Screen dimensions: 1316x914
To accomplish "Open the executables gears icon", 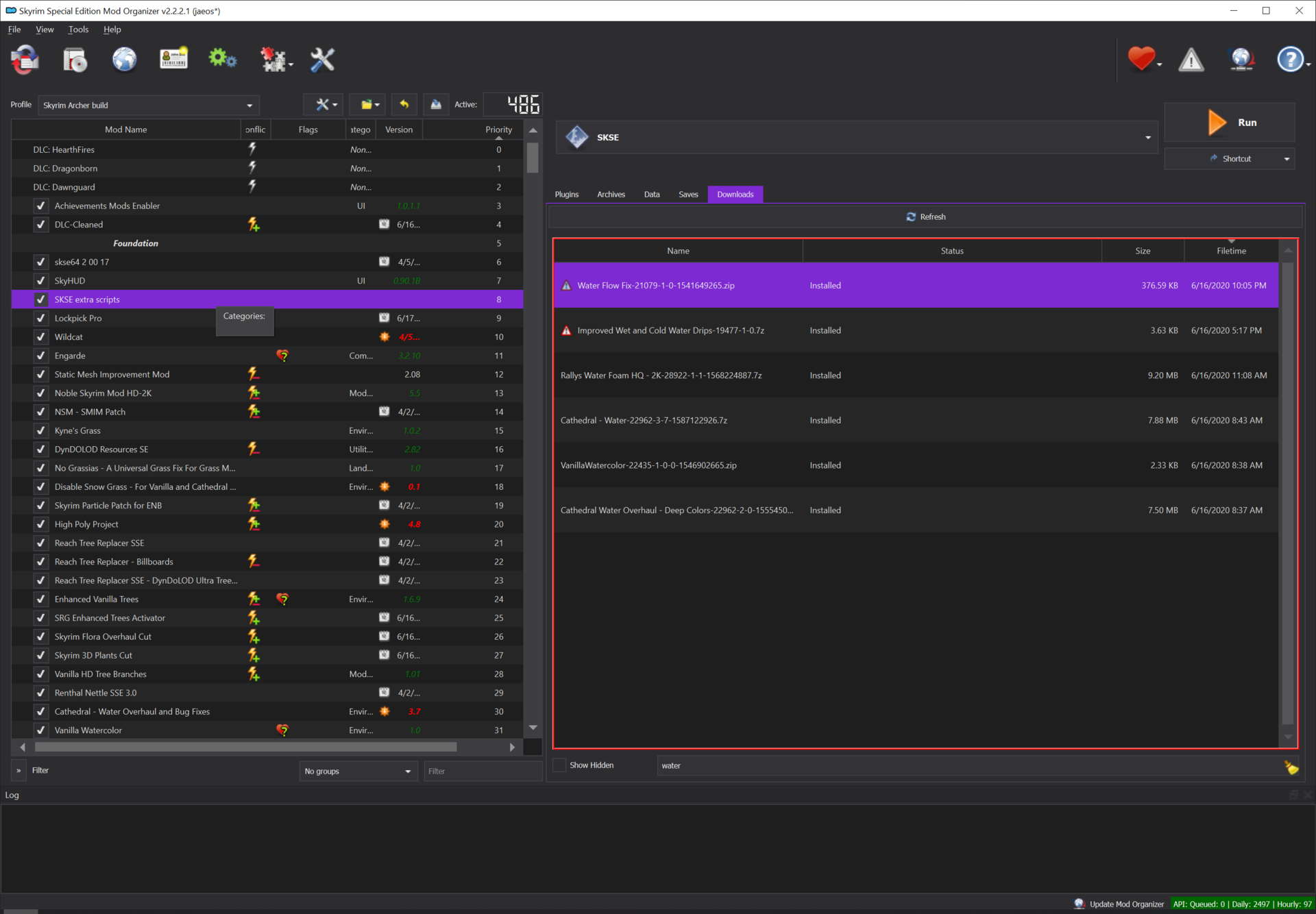I will coord(223,59).
